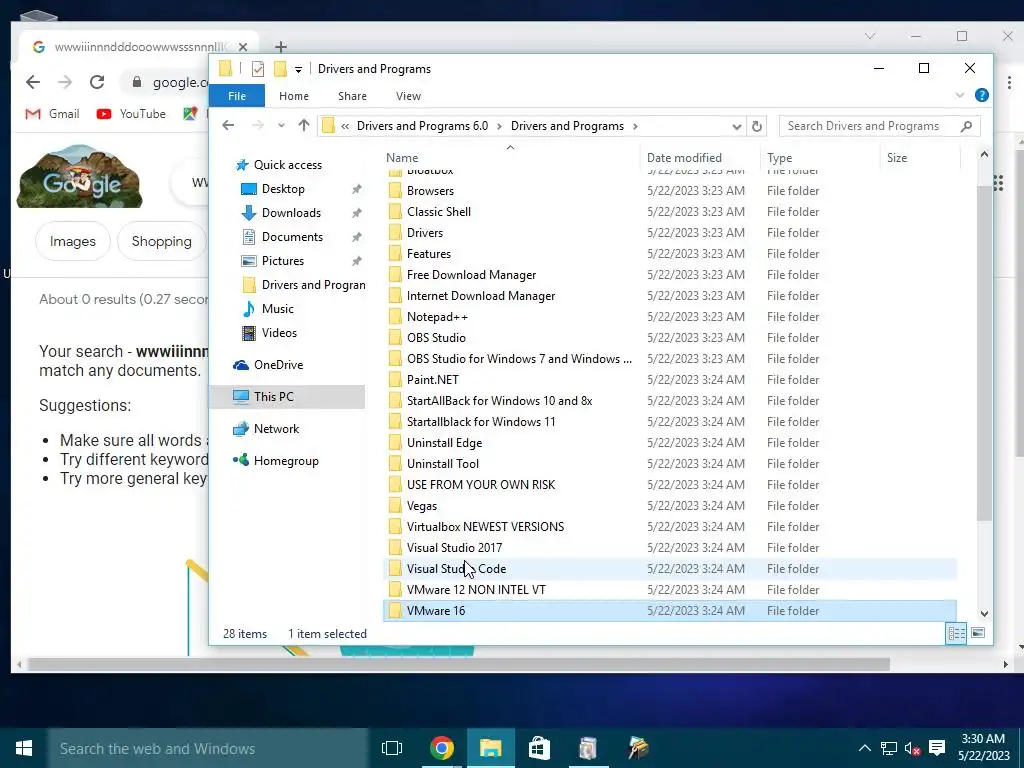Open Homegroup in navigation pane
The width and height of the screenshot is (1024, 768).
pyautogui.click(x=286, y=460)
